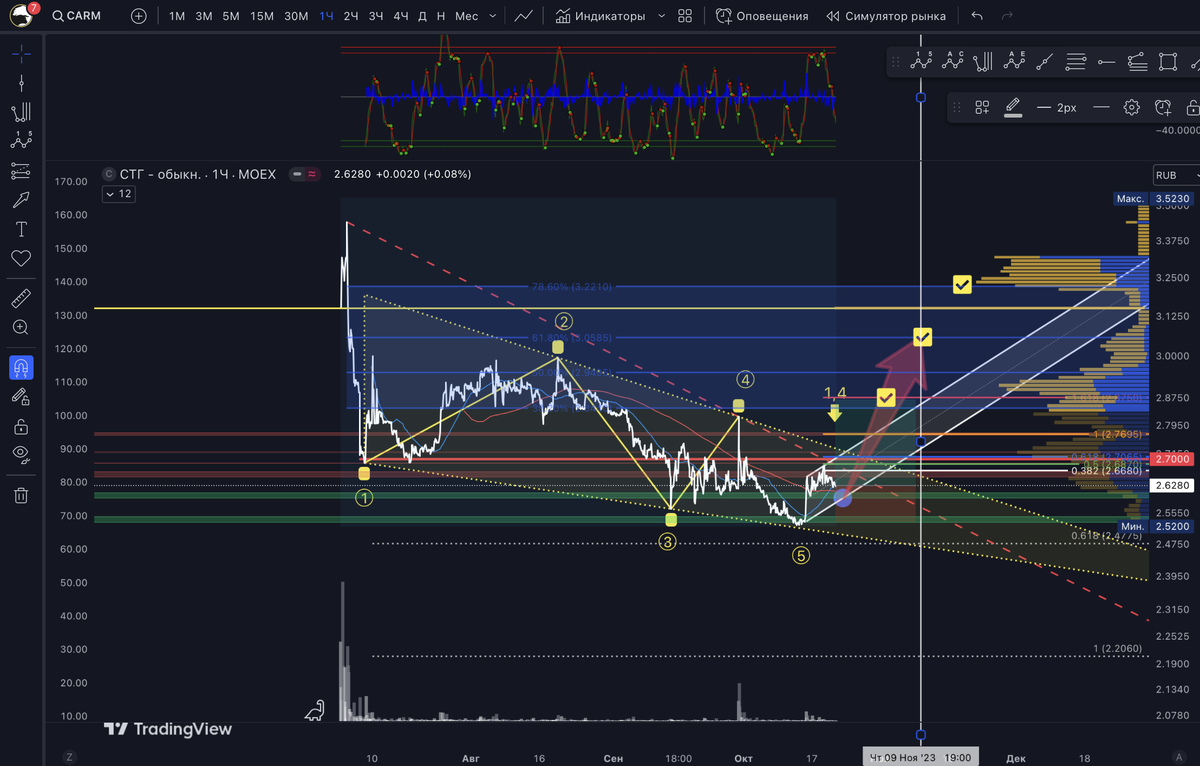Pick trend-based Fib extension in favorites bar

1137,62
